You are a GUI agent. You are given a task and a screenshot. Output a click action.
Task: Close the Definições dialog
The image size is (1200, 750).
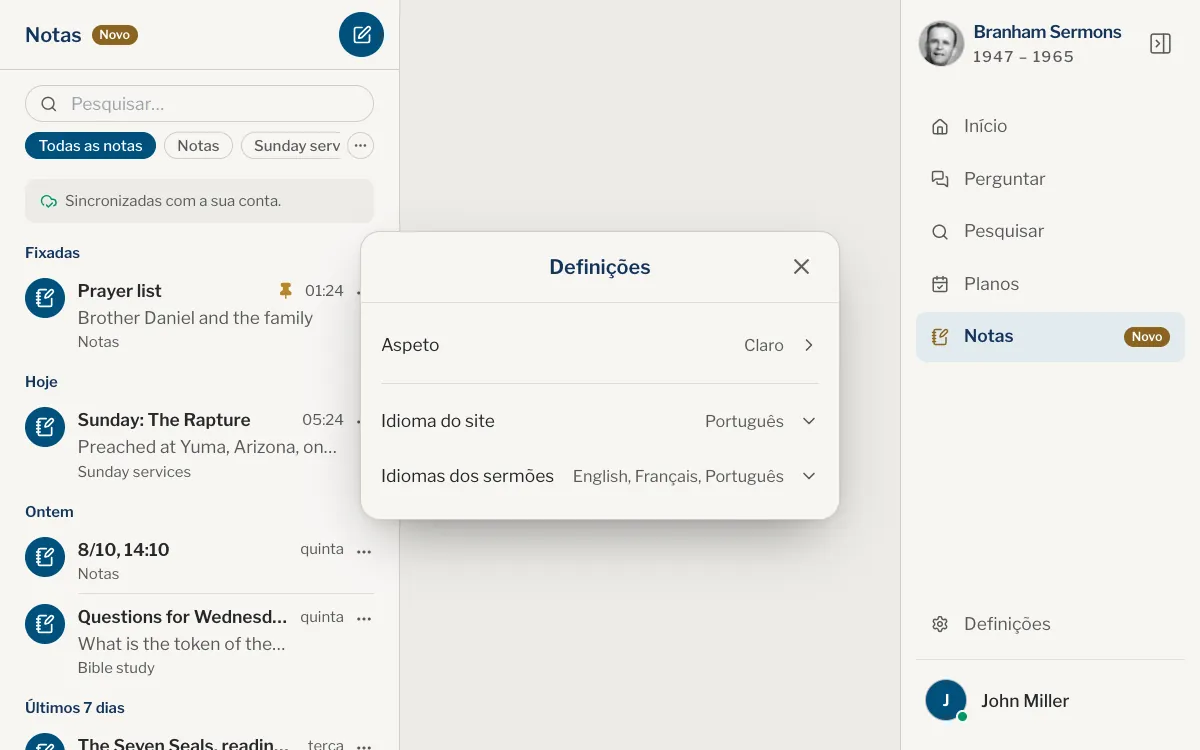click(x=801, y=267)
